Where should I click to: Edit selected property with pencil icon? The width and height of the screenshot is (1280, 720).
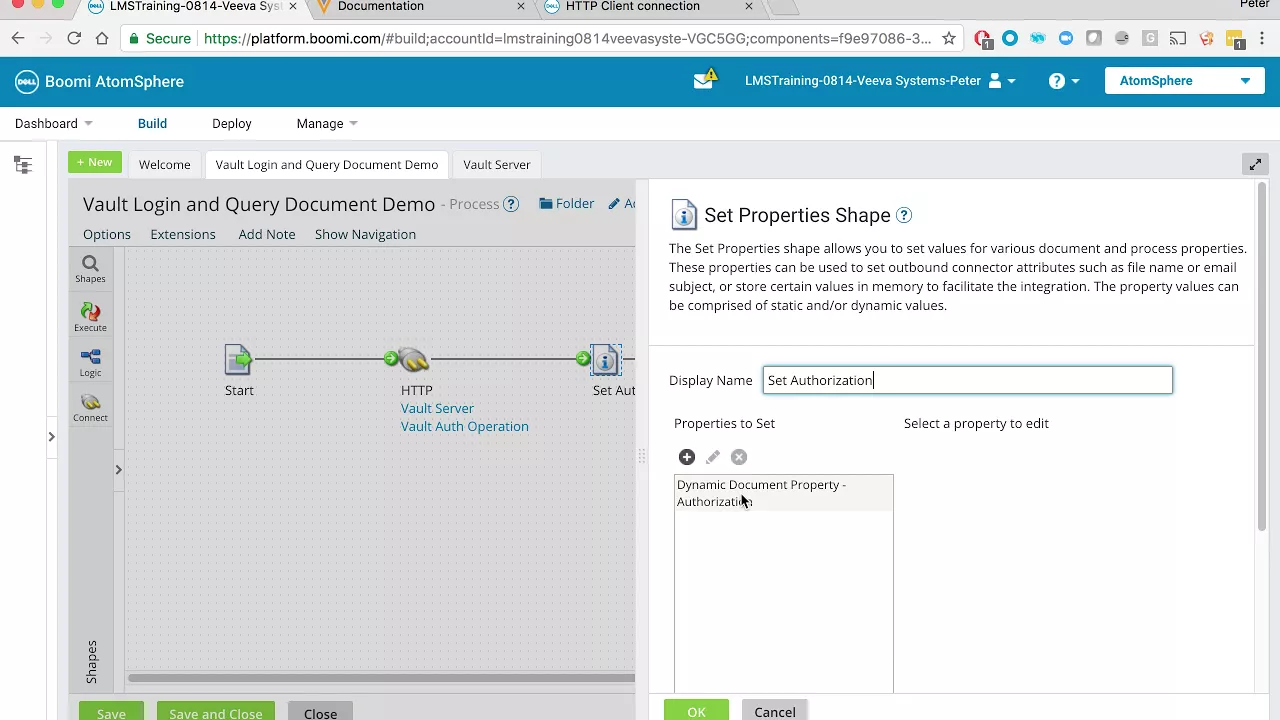(x=713, y=457)
